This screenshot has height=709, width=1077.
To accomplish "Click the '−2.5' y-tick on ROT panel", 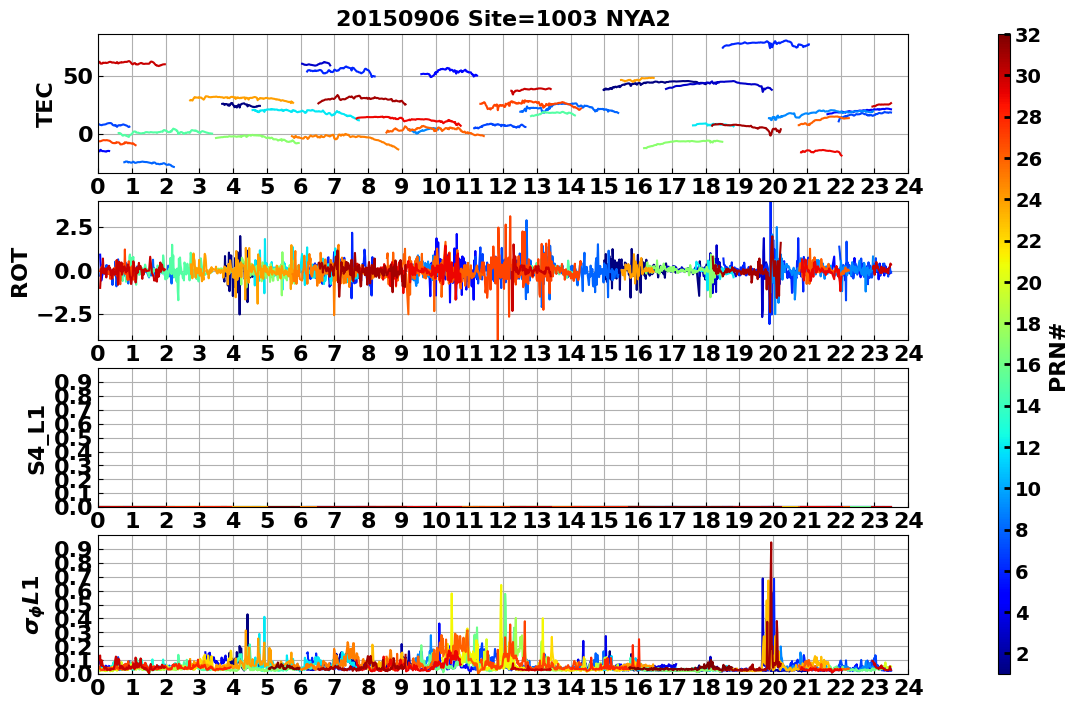I will click(65, 315).
